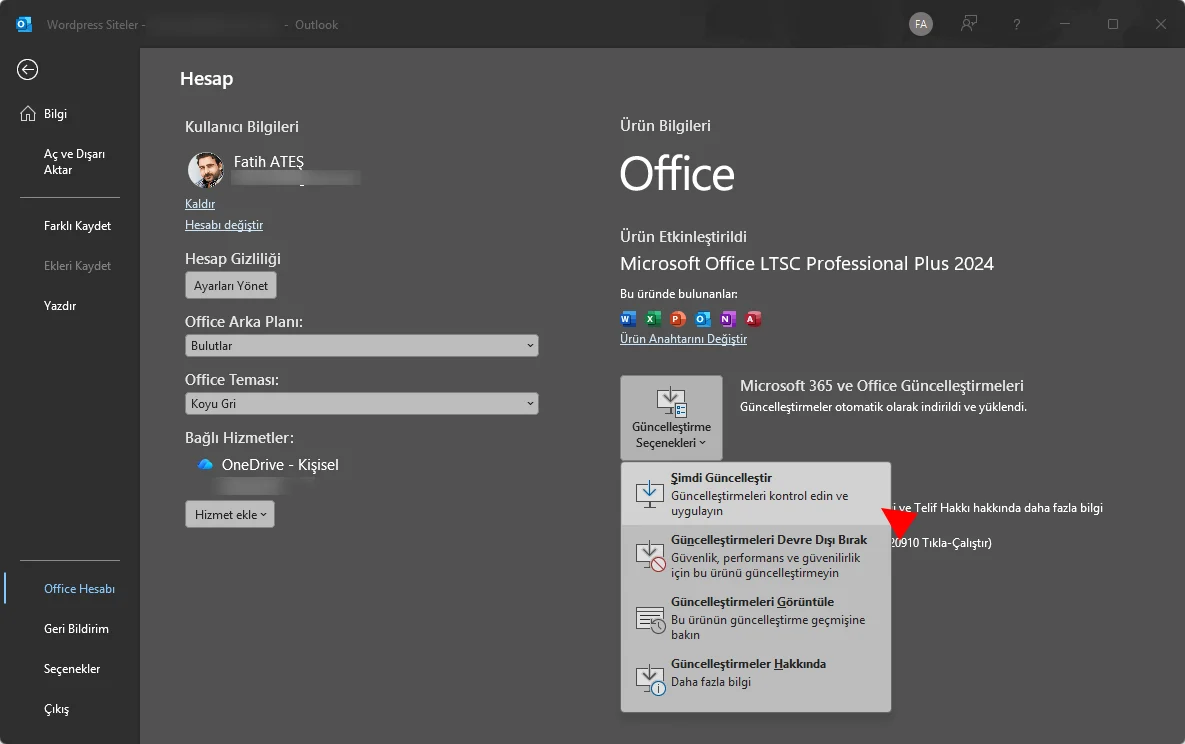Screen dimensions: 1185x744
Task: Open Office Teması dropdown showing Koyu Gri
Action: coord(361,404)
